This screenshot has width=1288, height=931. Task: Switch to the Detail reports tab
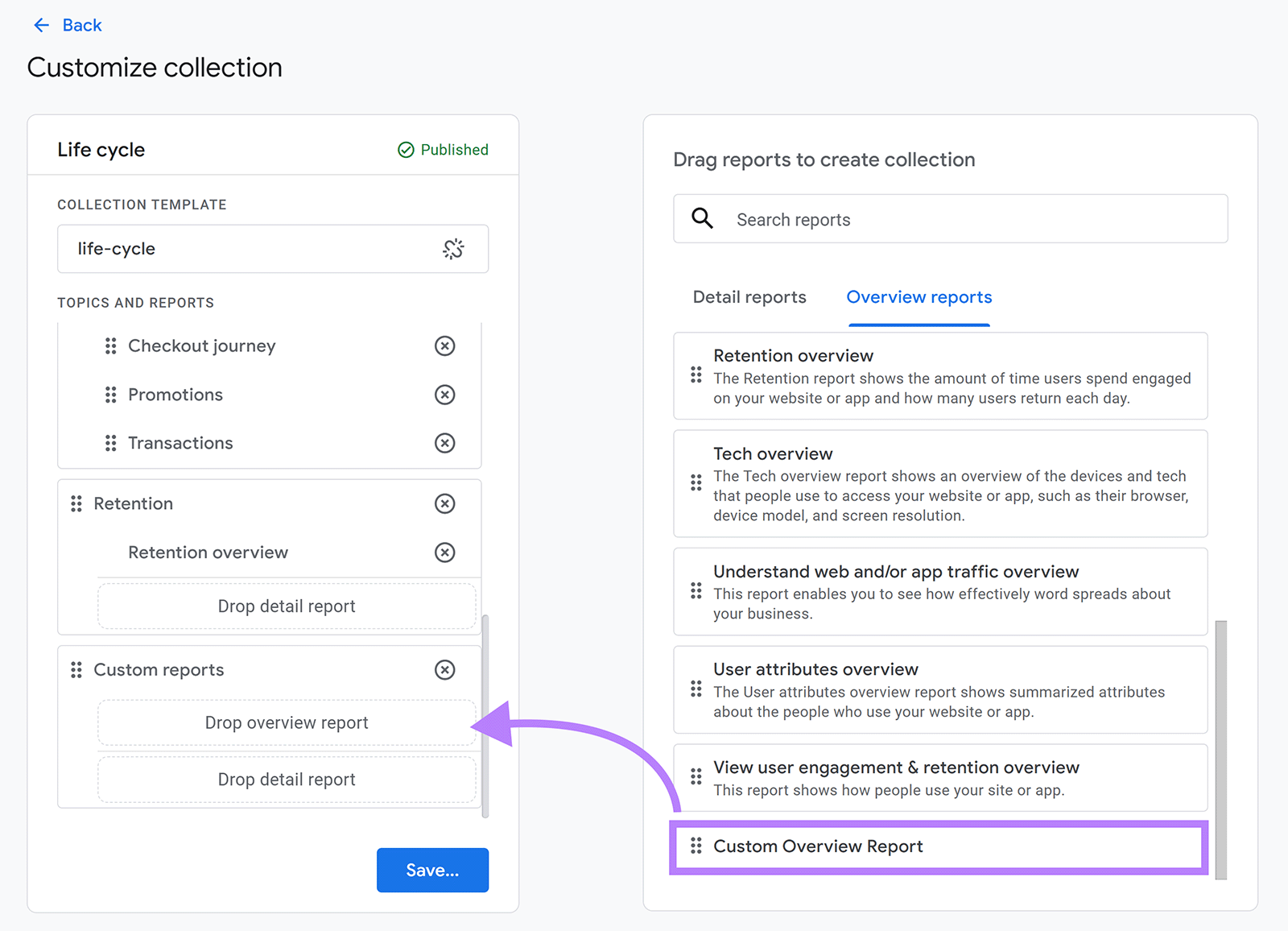pyautogui.click(x=749, y=297)
